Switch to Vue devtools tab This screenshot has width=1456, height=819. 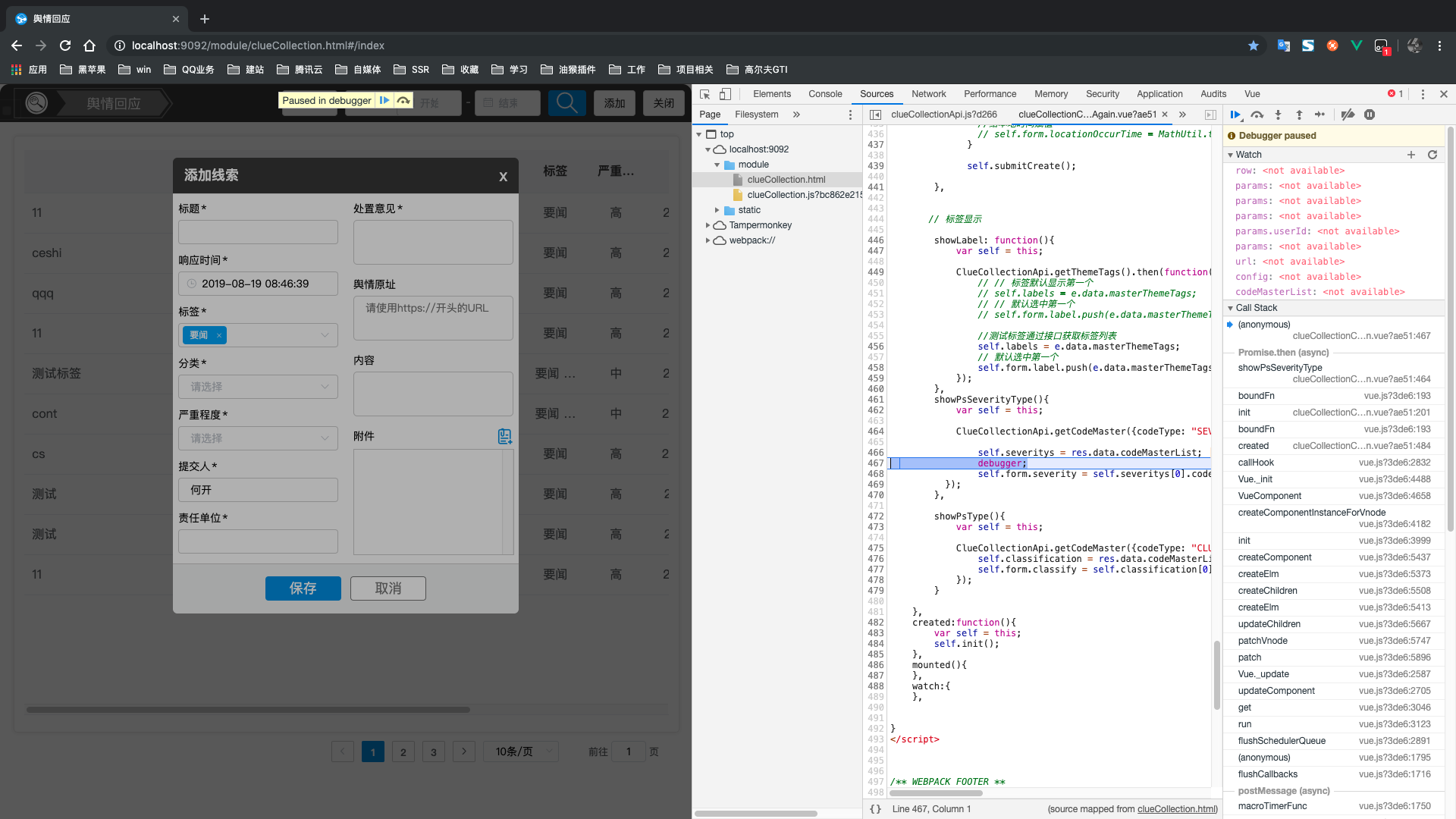pyautogui.click(x=1252, y=94)
